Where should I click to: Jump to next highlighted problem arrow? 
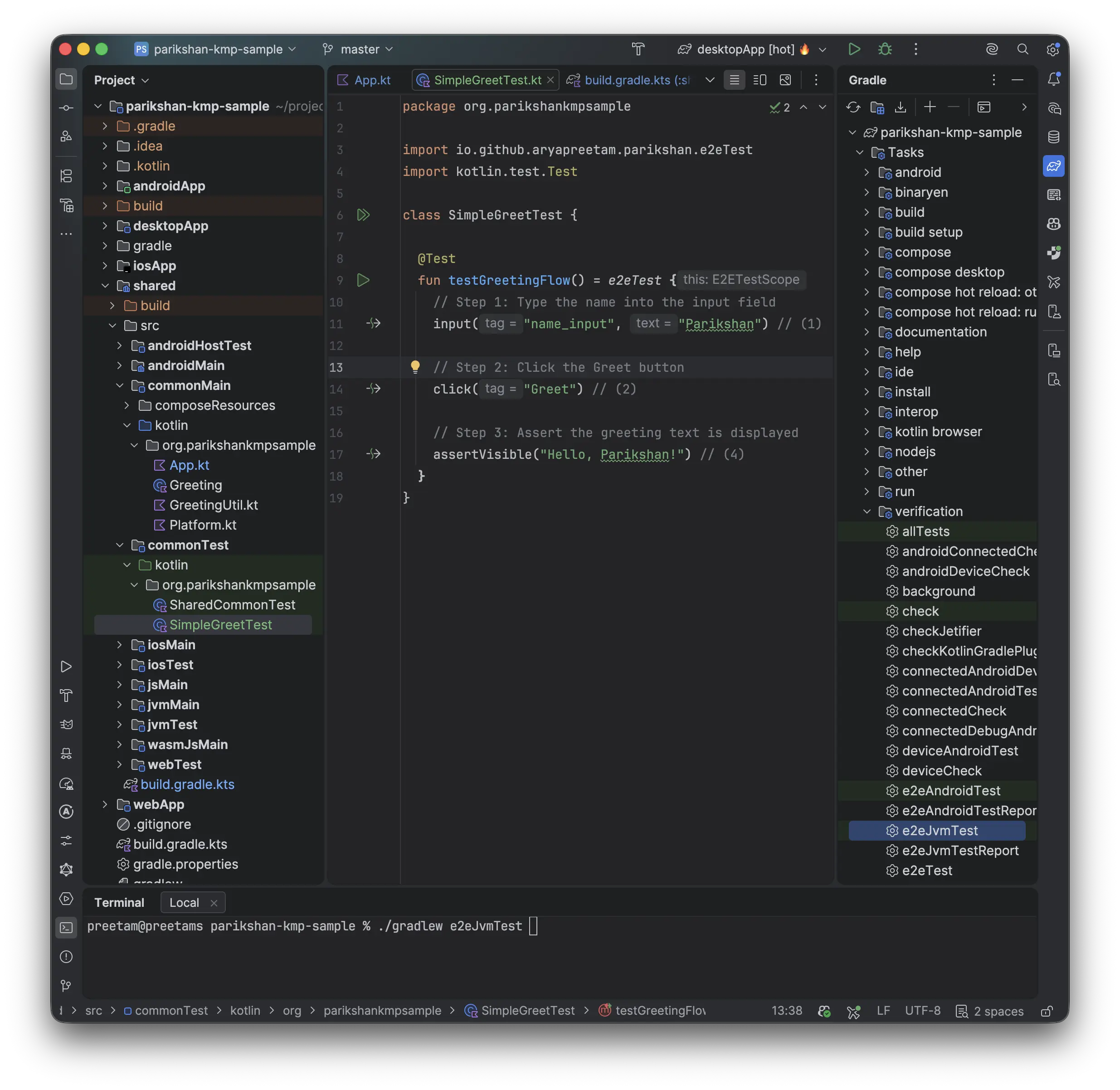click(x=822, y=107)
